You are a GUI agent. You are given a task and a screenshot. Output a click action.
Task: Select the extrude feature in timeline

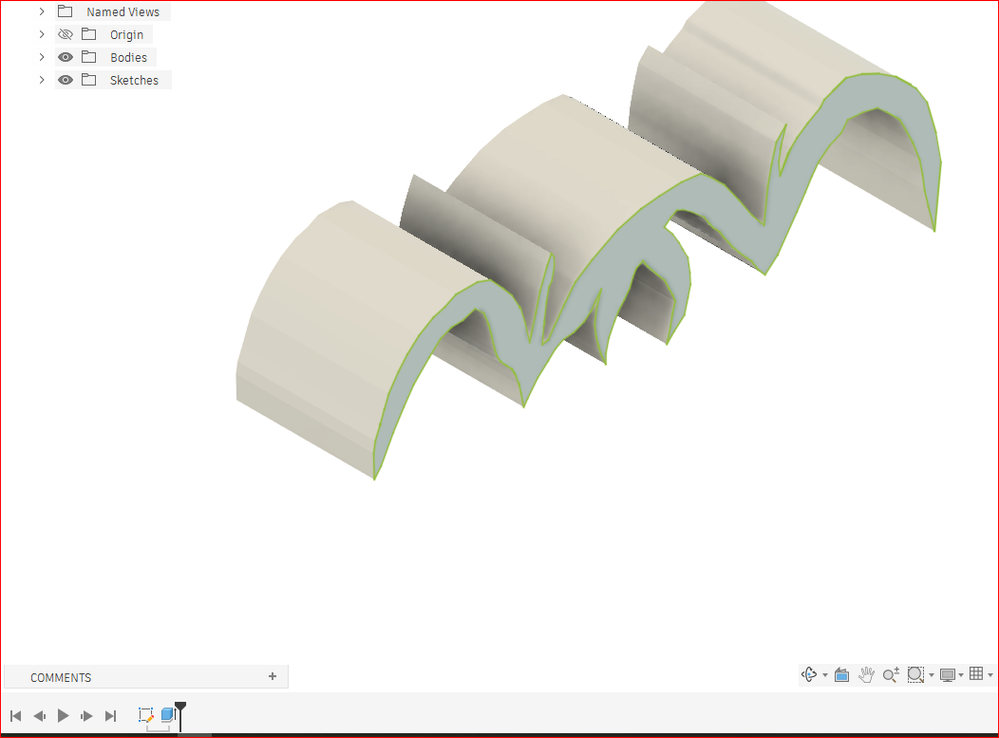tap(168, 715)
